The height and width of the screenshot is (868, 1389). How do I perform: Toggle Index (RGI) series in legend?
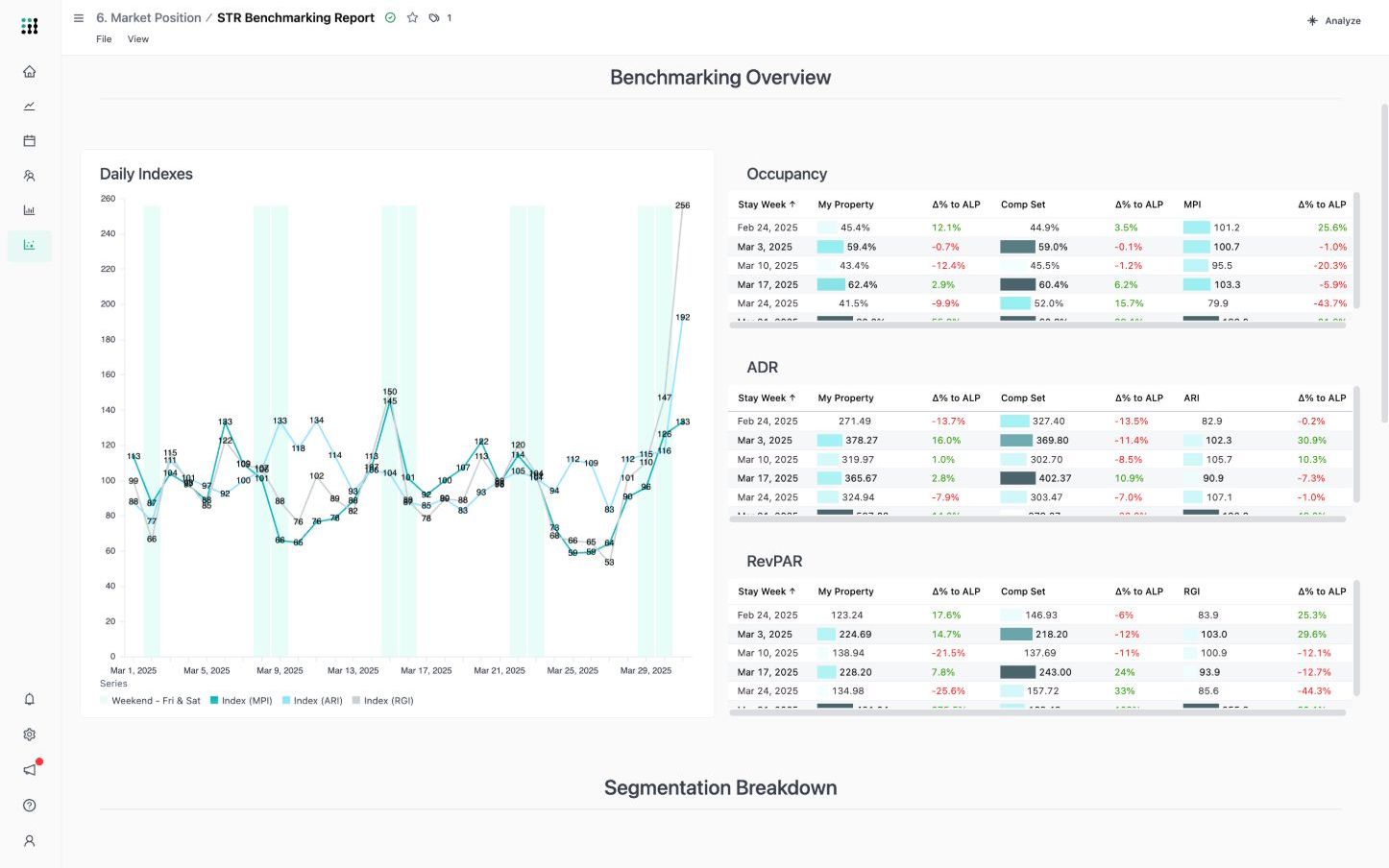(x=383, y=700)
